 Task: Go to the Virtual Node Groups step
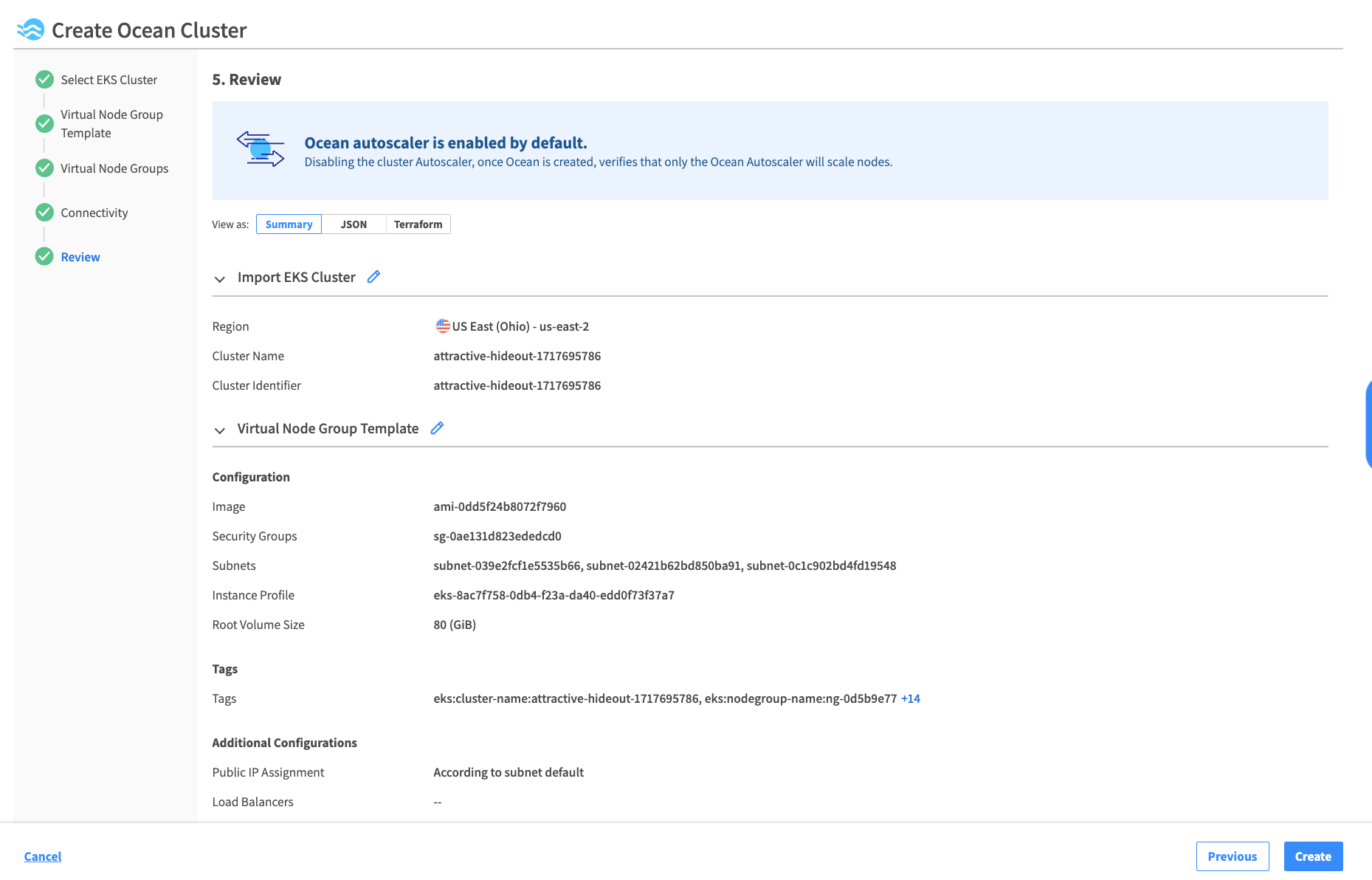click(x=114, y=168)
